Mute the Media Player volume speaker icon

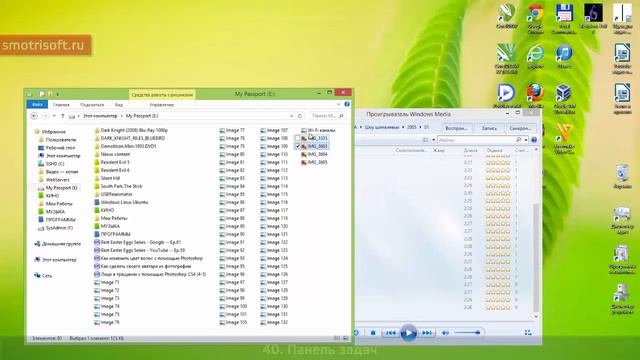coord(445,333)
